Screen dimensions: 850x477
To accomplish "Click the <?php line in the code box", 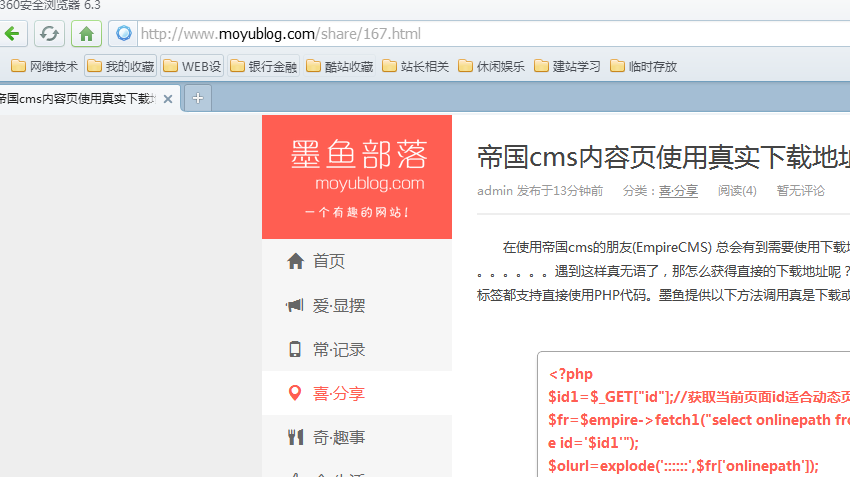I will pos(570,374).
